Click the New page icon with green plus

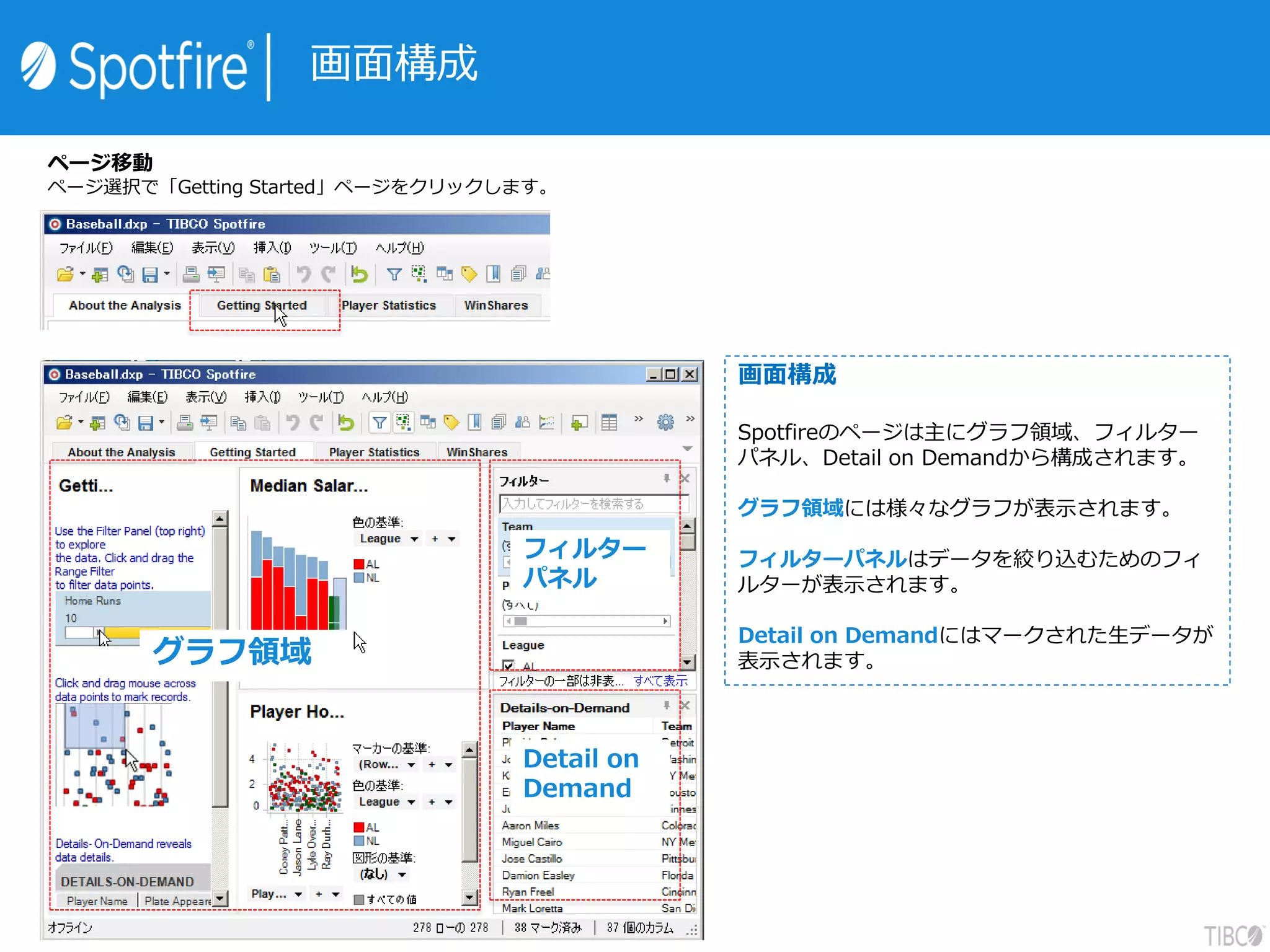(x=579, y=423)
